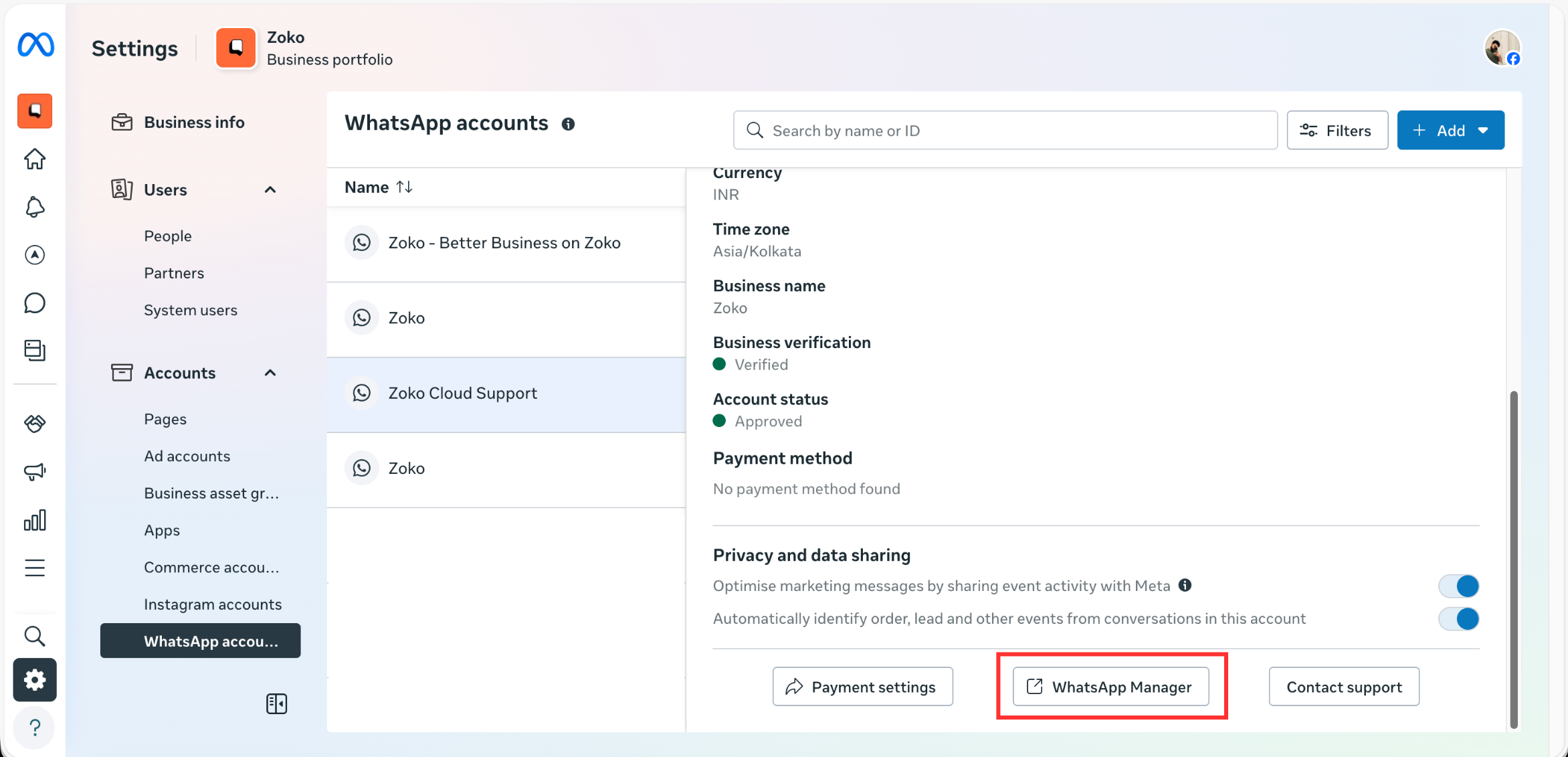This screenshot has width=1568, height=757.
Task: Click the details panel vertical scrollbar
Action: click(x=1514, y=559)
